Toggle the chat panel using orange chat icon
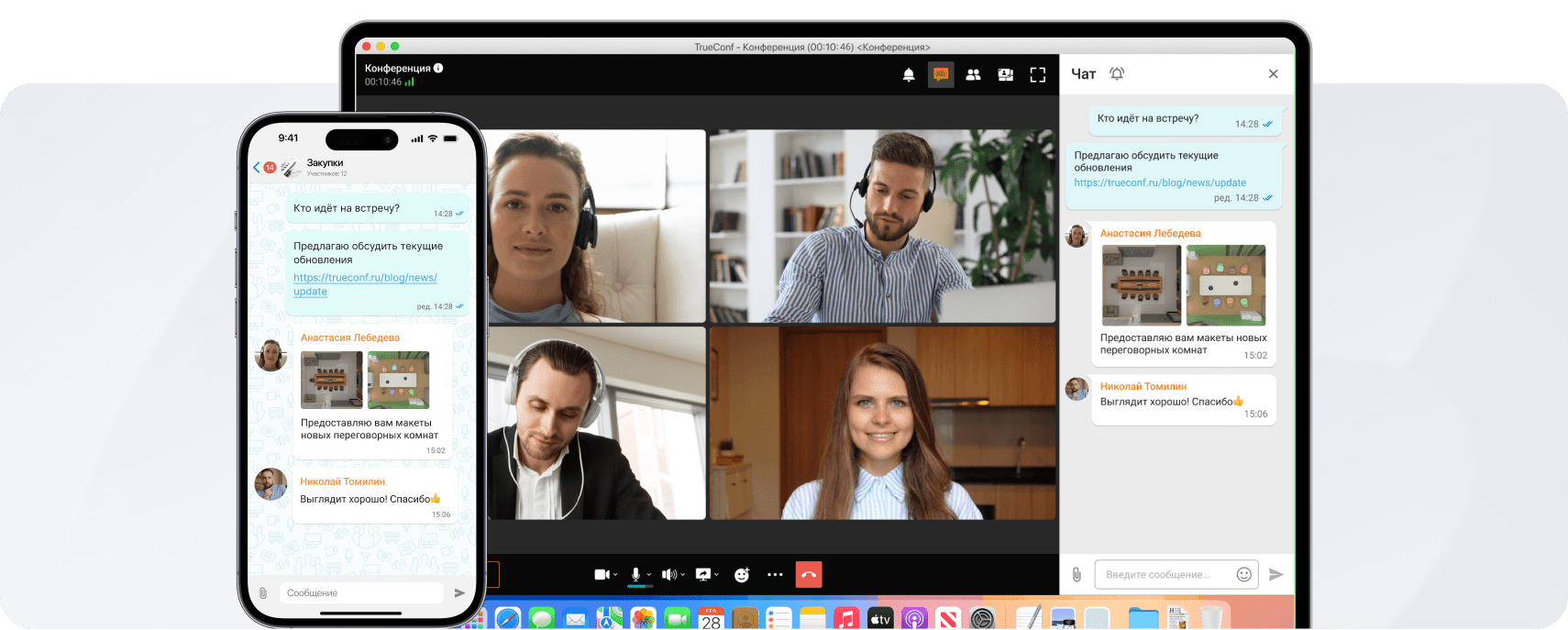This screenshot has height=630, width=1568. pos(941,75)
